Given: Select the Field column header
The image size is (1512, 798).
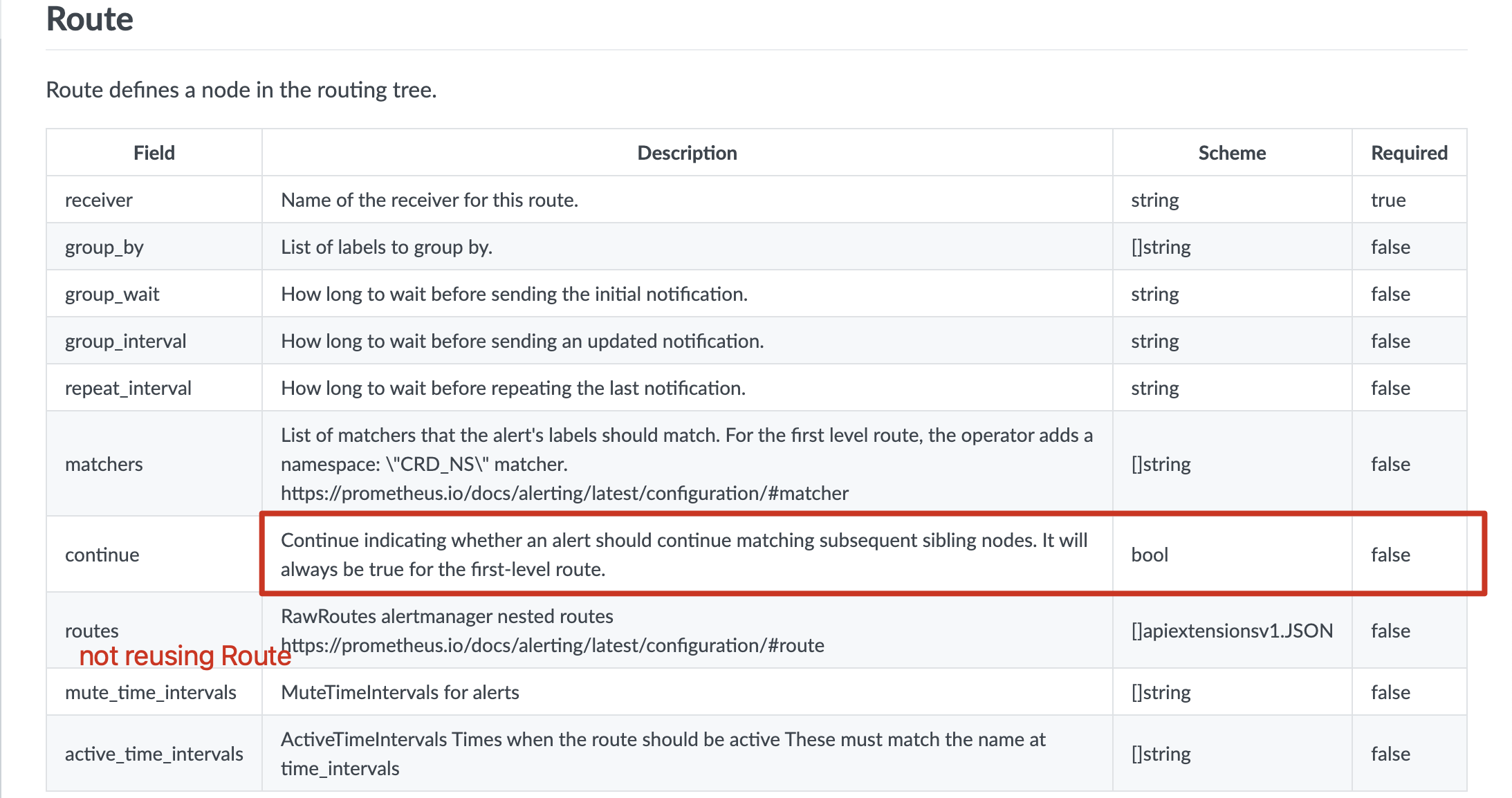Looking at the screenshot, I should (x=154, y=152).
